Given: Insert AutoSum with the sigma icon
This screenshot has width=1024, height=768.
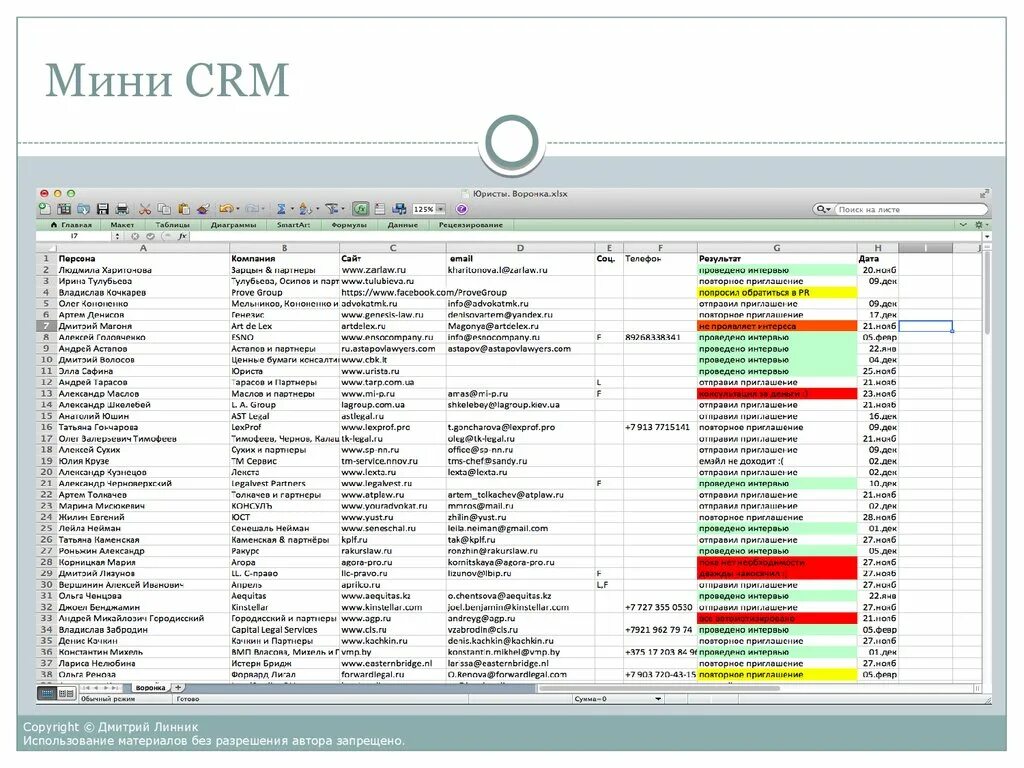Looking at the screenshot, I should [x=281, y=209].
